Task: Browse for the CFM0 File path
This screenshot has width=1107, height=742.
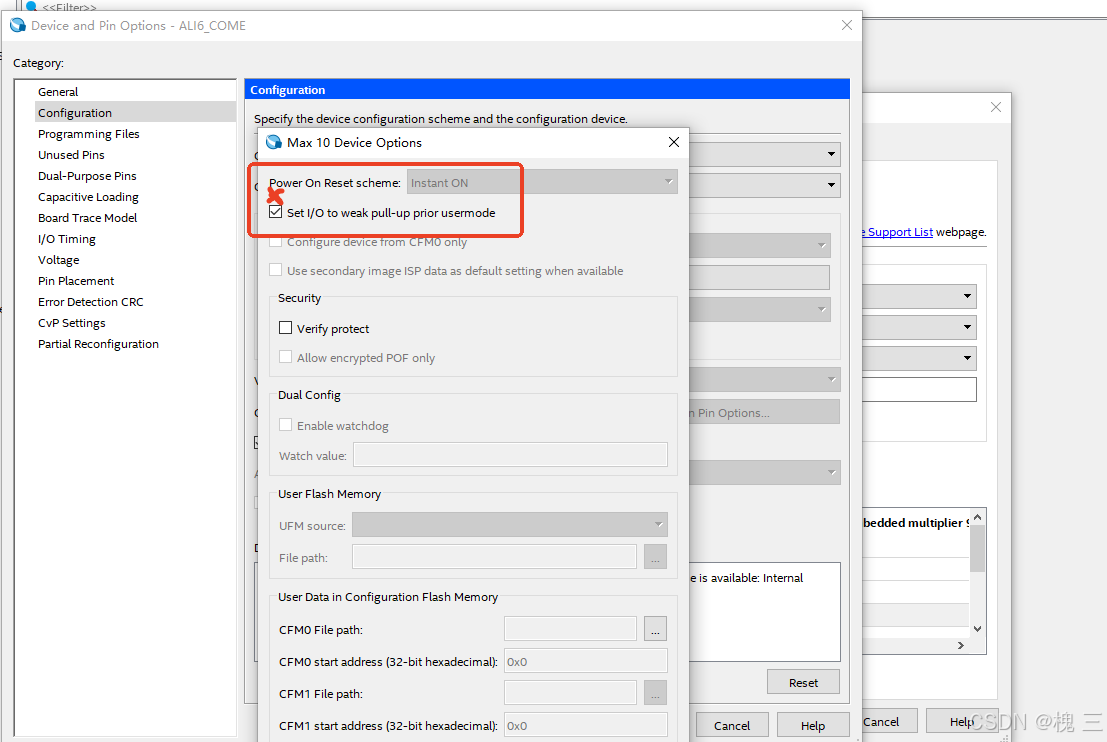Action: coord(655,628)
